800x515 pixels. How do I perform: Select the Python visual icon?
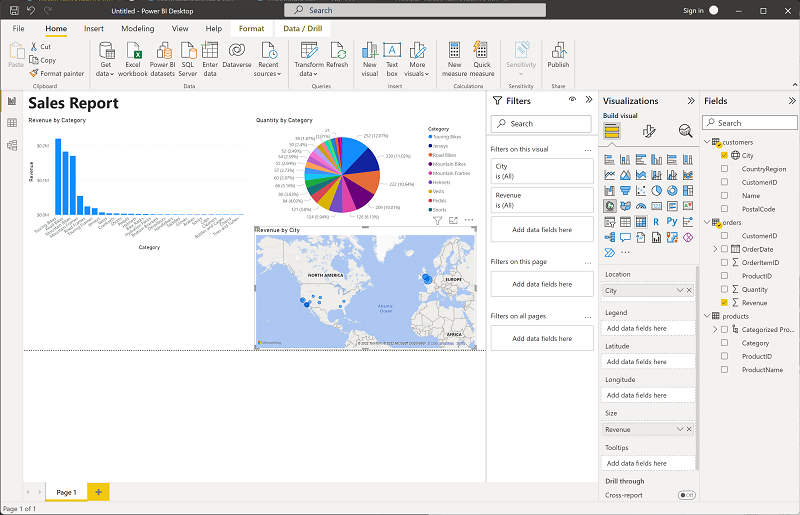[672, 222]
